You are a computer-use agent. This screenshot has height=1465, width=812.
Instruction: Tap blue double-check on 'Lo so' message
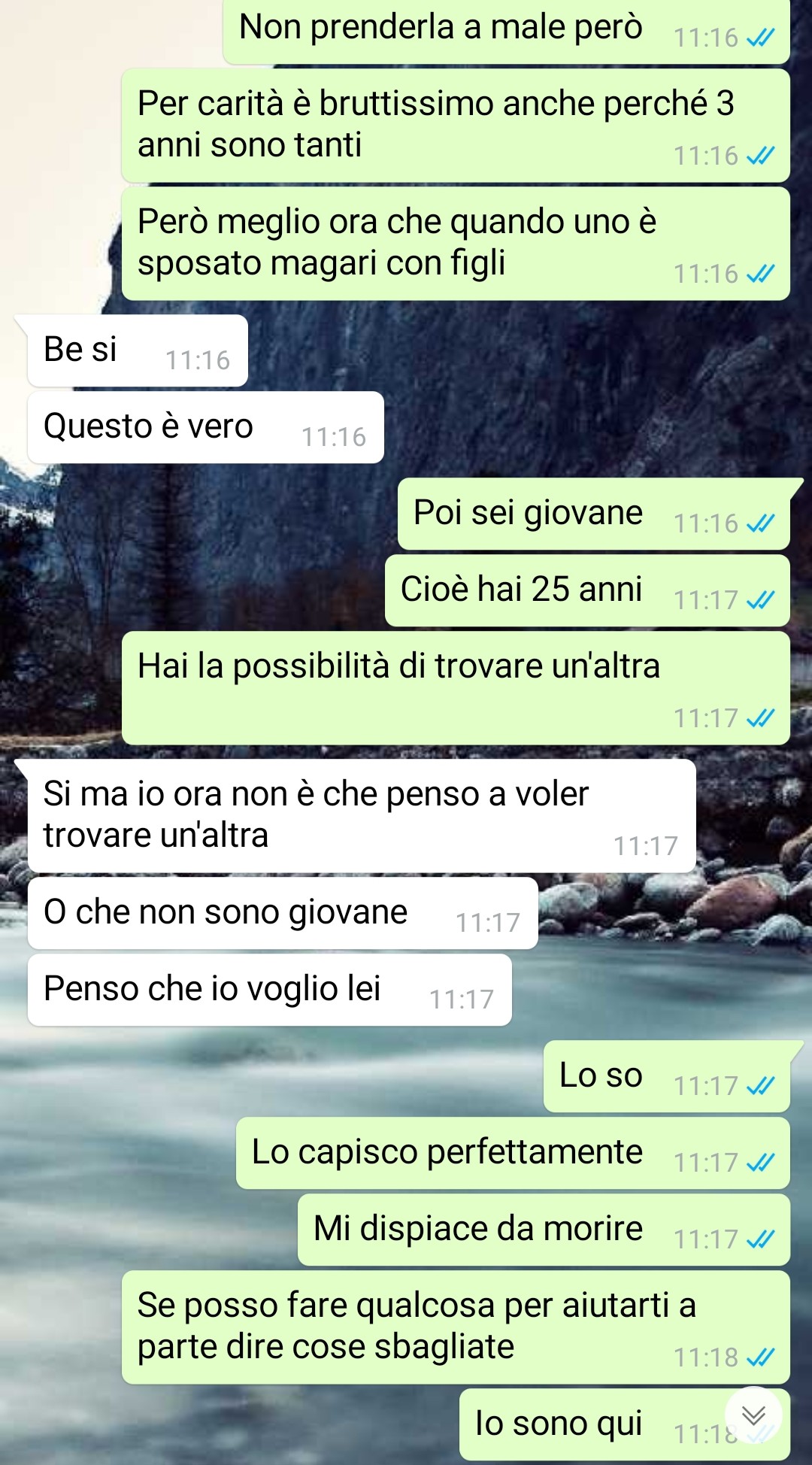tap(760, 1086)
